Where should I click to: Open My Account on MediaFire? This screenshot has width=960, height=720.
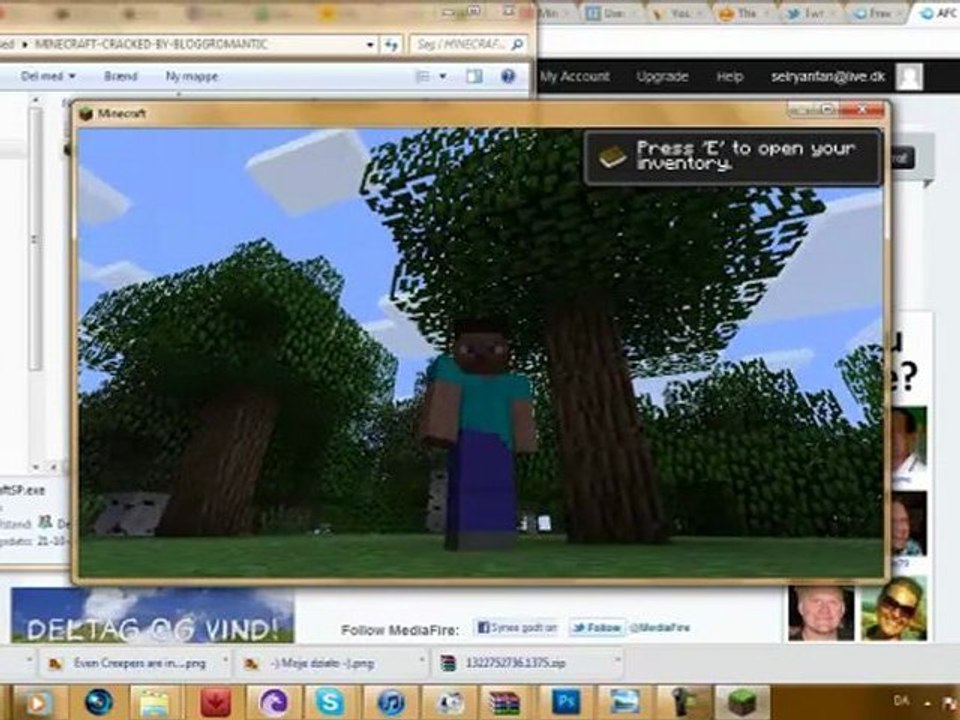575,77
